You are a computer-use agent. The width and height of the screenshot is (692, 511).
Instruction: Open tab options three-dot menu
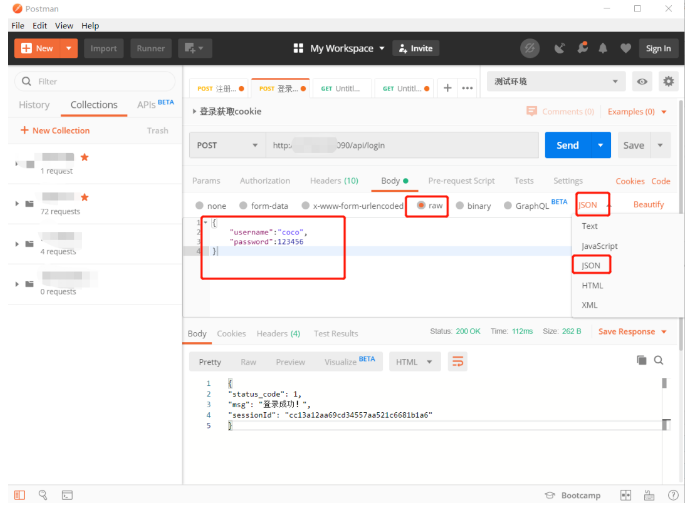tap(467, 88)
